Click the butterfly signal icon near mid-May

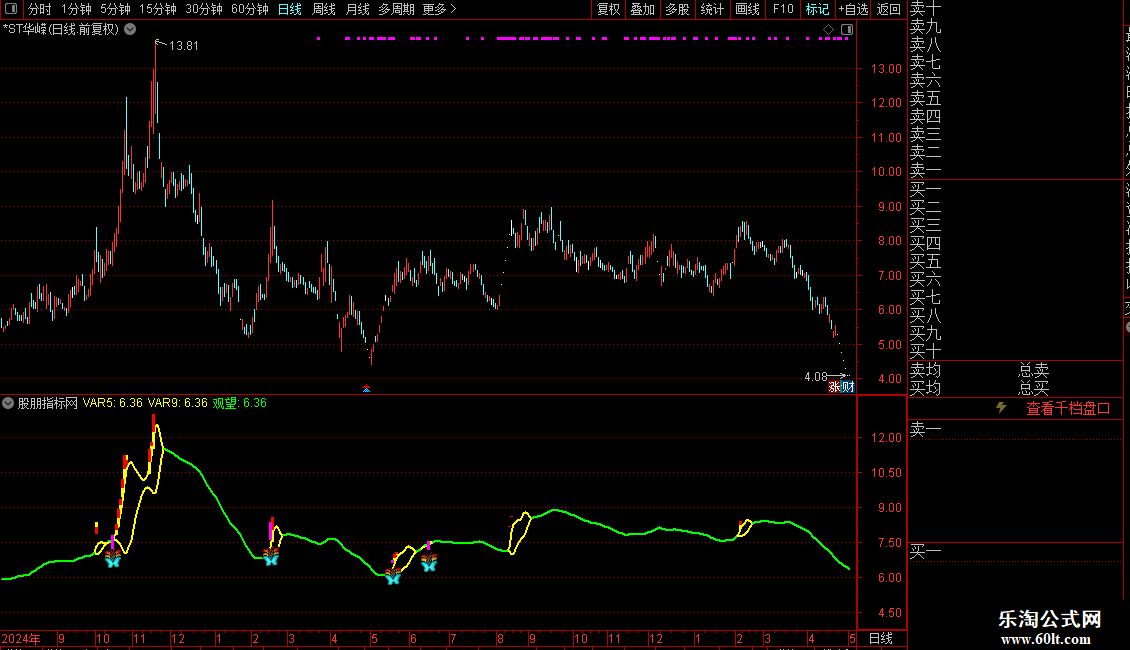pos(393,576)
